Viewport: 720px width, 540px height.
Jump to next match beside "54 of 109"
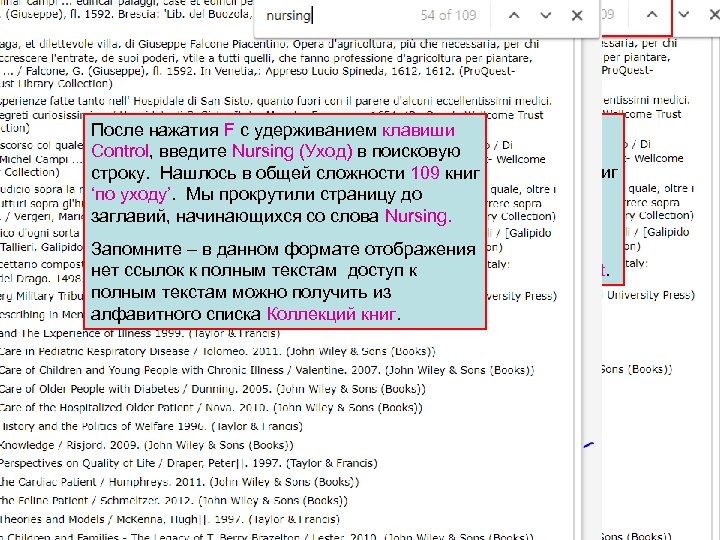546,16
